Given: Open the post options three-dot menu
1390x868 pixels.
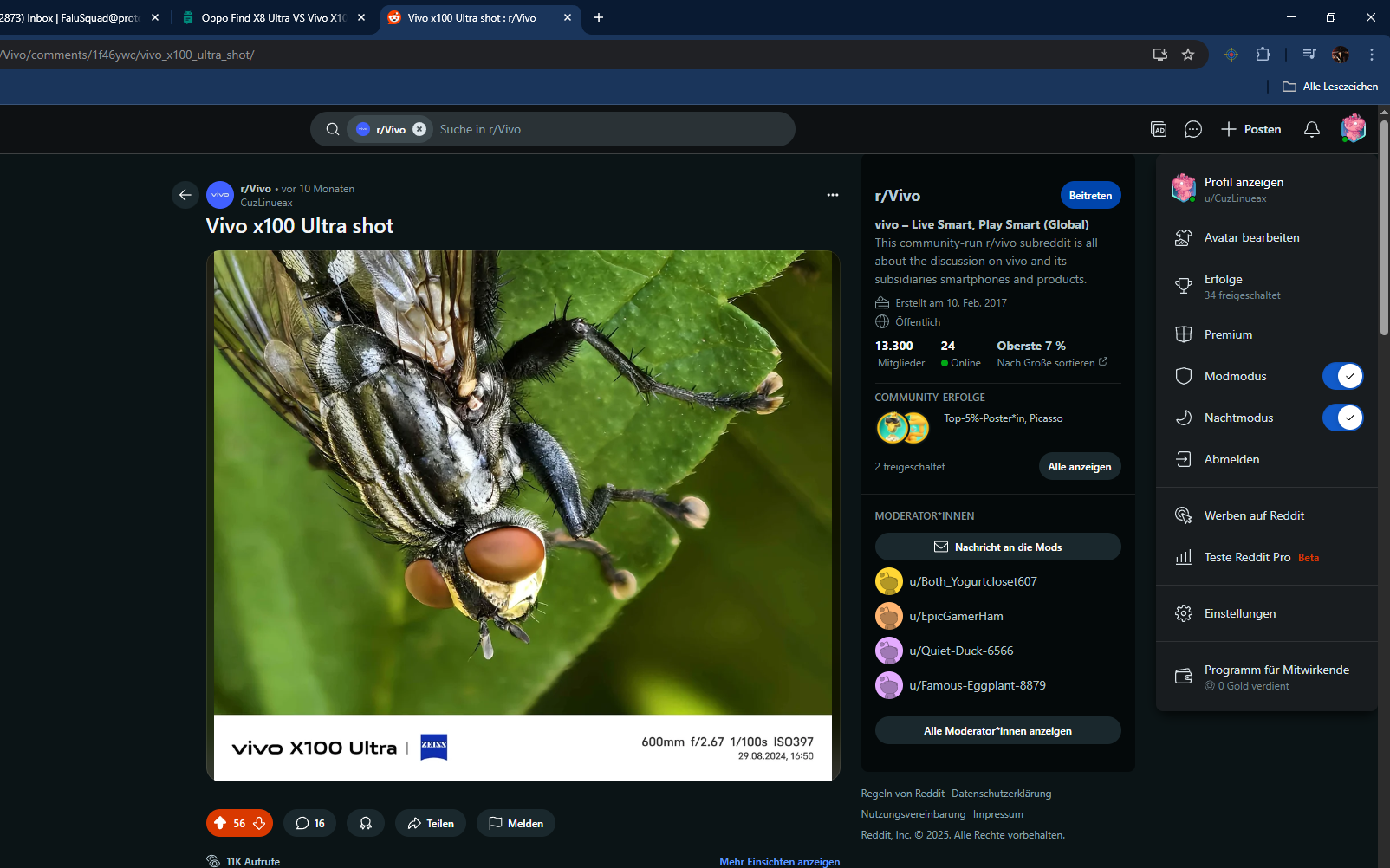Looking at the screenshot, I should coord(832,195).
